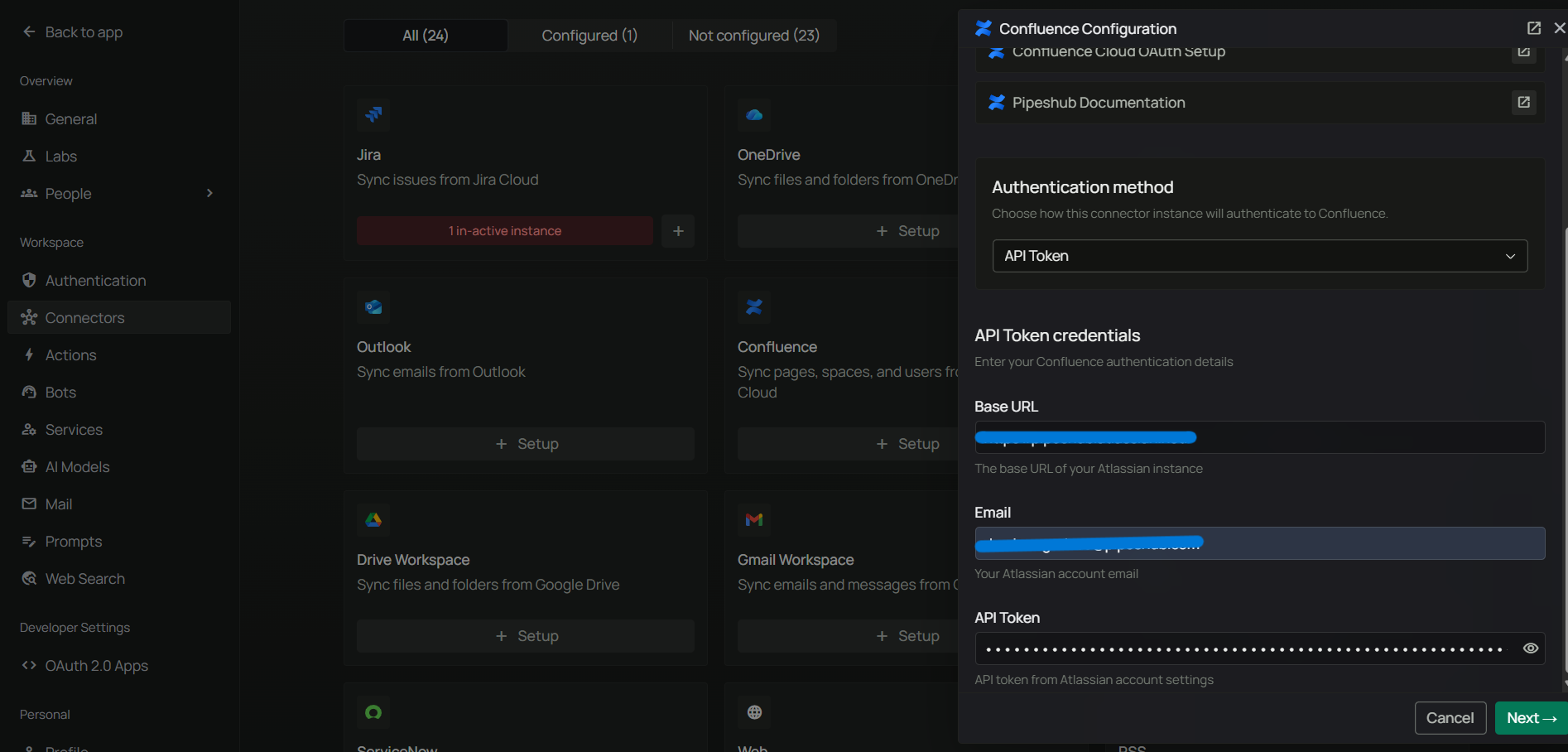Click Setup for Outlook connector

pyautogui.click(x=526, y=444)
